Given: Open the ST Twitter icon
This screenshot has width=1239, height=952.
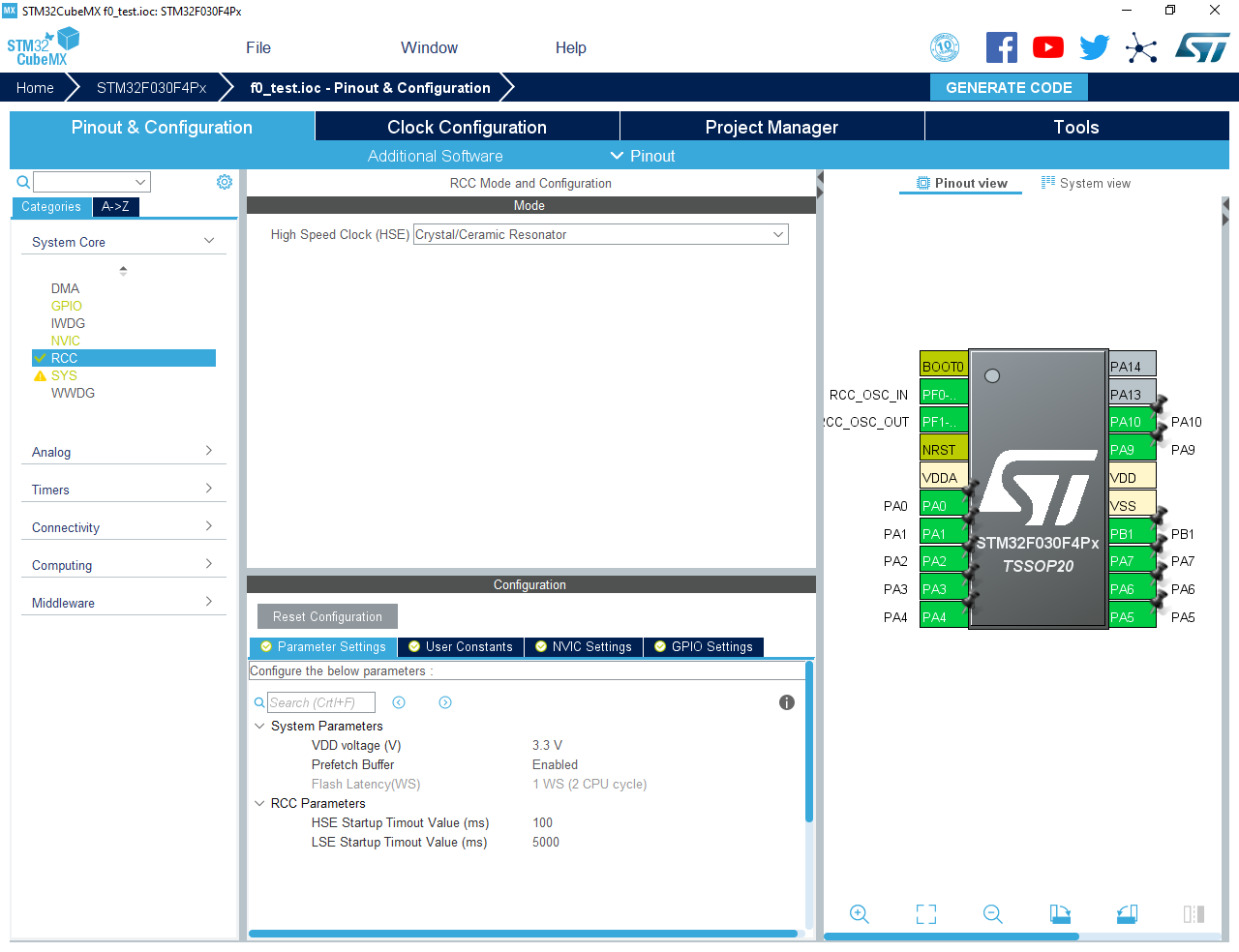Looking at the screenshot, I should click(1094, 47).
